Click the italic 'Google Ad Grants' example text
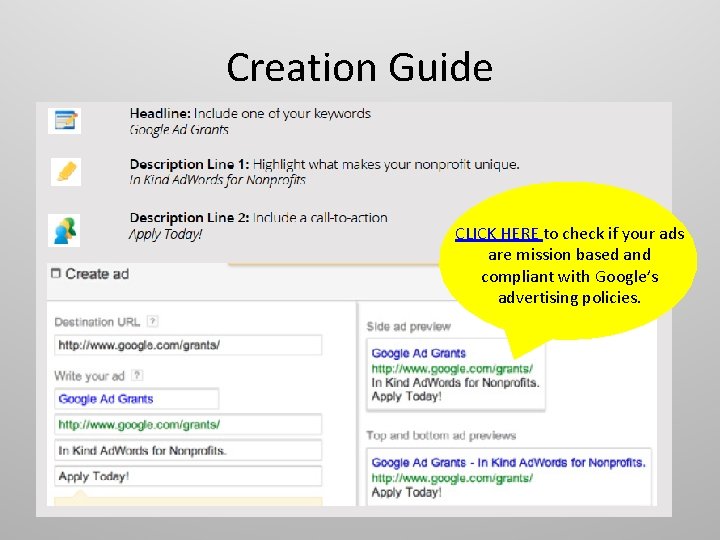The width and height of the screenshot is (720, 540). pyautogui.click(x=179, y=129)
